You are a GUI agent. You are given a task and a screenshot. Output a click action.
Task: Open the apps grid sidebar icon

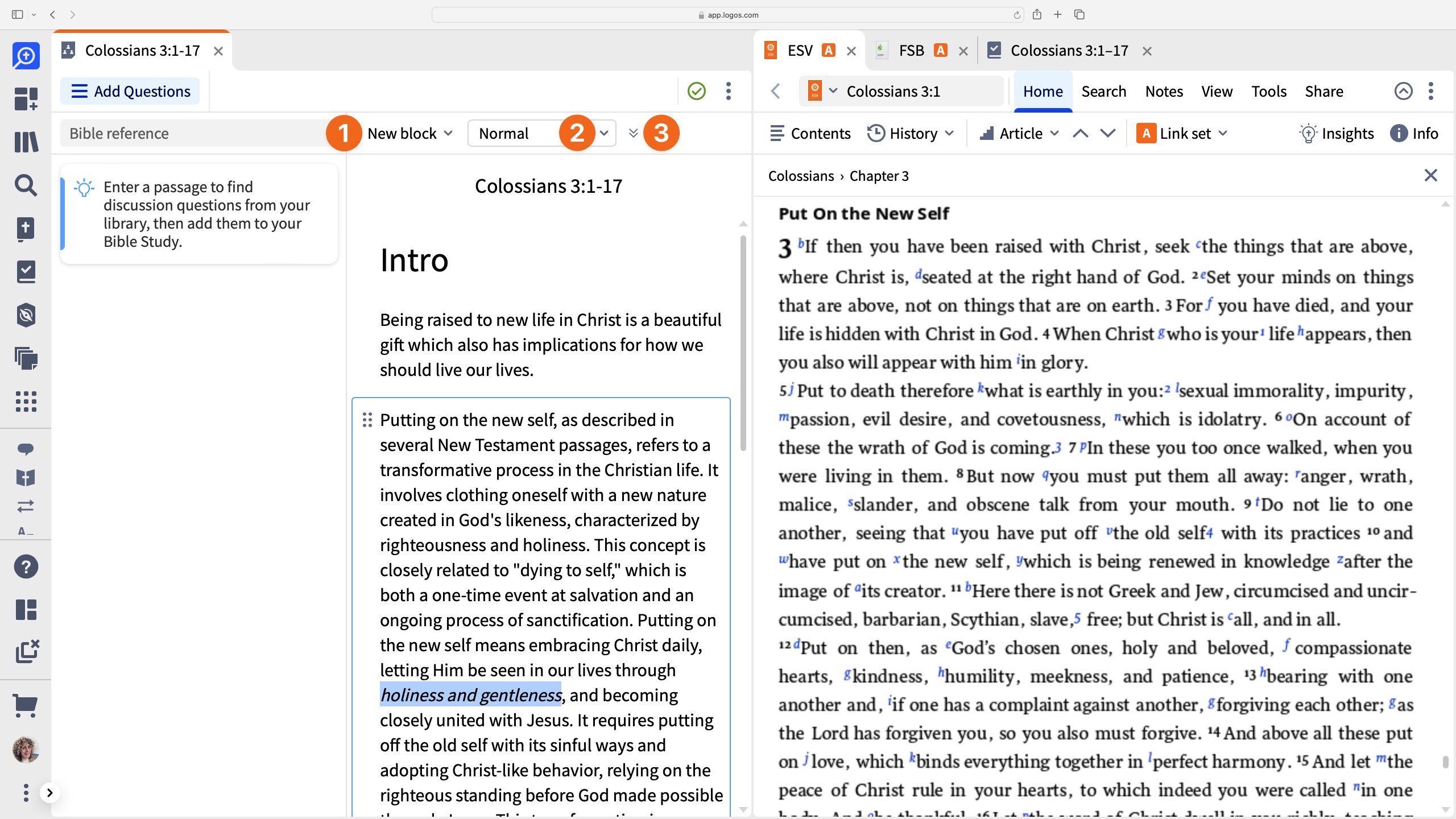tap(26, 402)
